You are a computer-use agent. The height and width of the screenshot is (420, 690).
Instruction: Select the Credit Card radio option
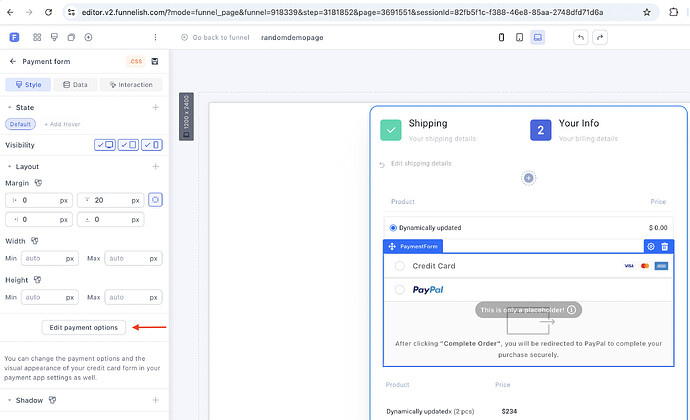pyautogui.click(x=400, y=266)
